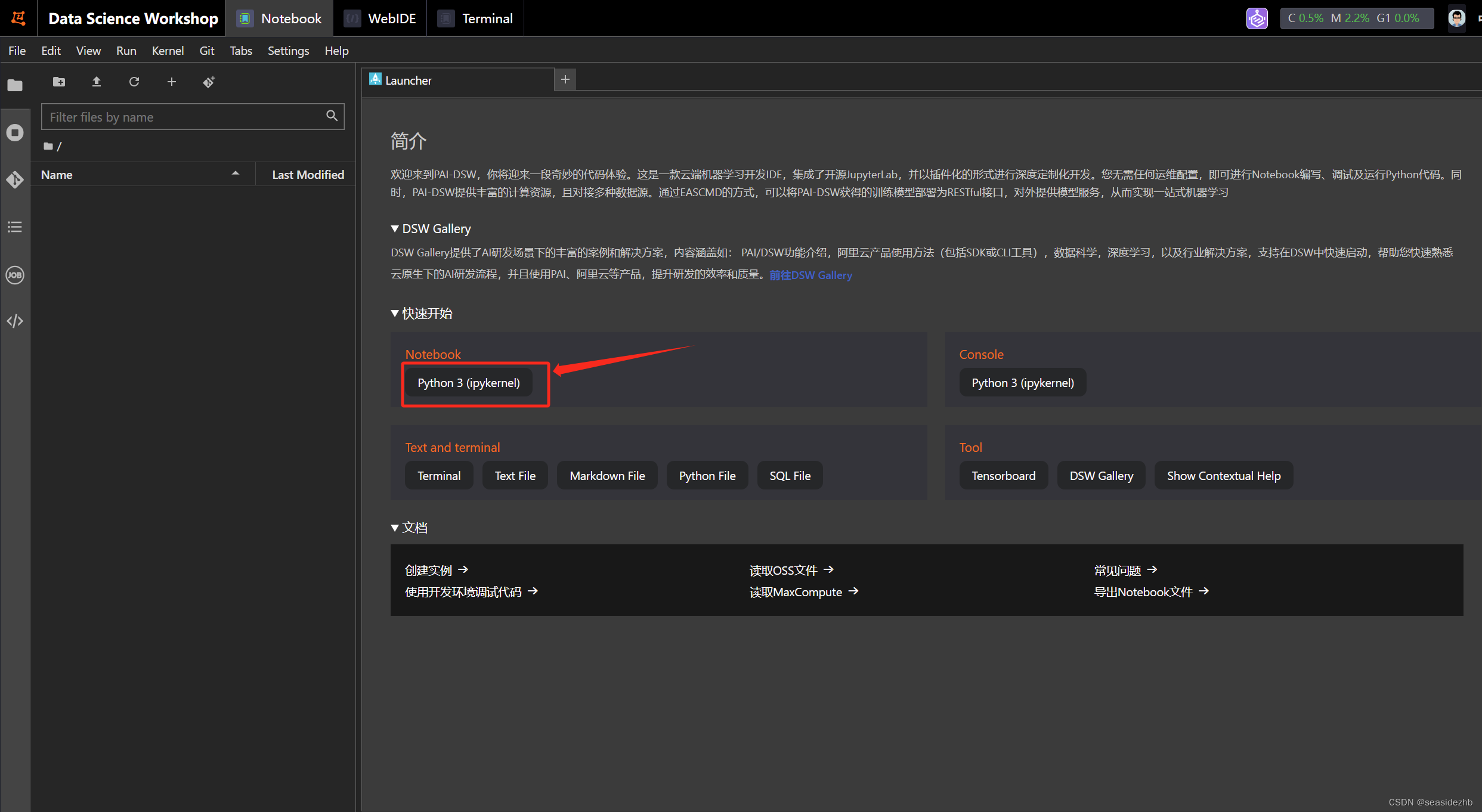Open table of contents sidebar icon
The width and height of the screenshot is (1482, 812).
(x=15, y=227)
